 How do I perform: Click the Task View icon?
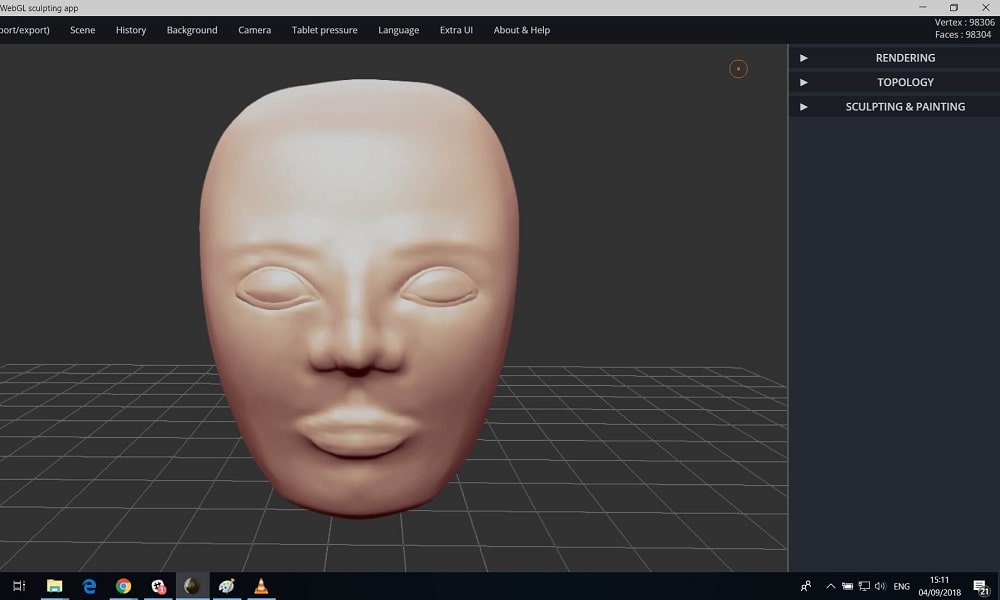click(x=19, y=586)
